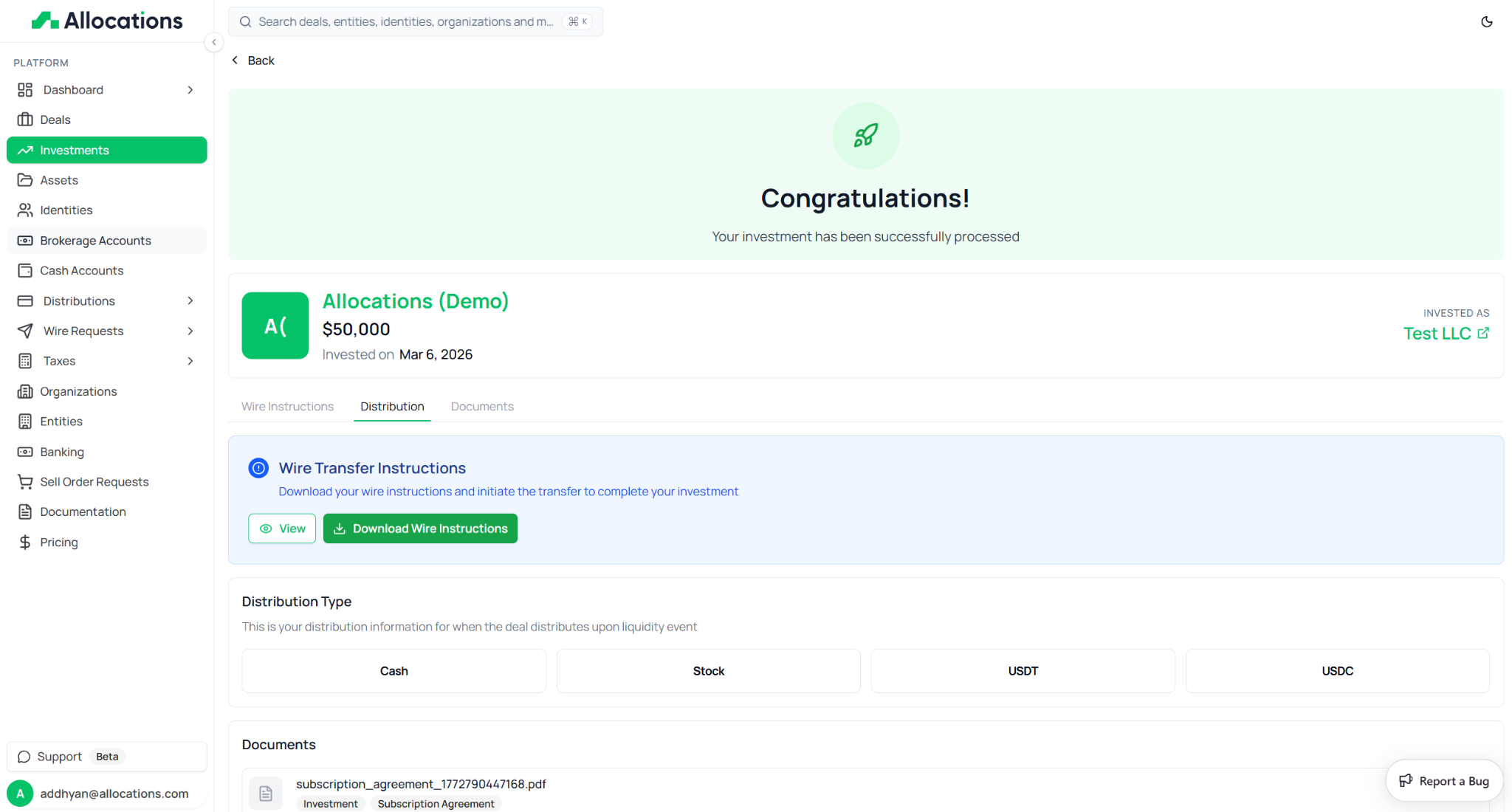The width and height of the screenshot is (1512, 812).
Task: Collapse the sidebar with the chevron button
Action: click(213, 42)
